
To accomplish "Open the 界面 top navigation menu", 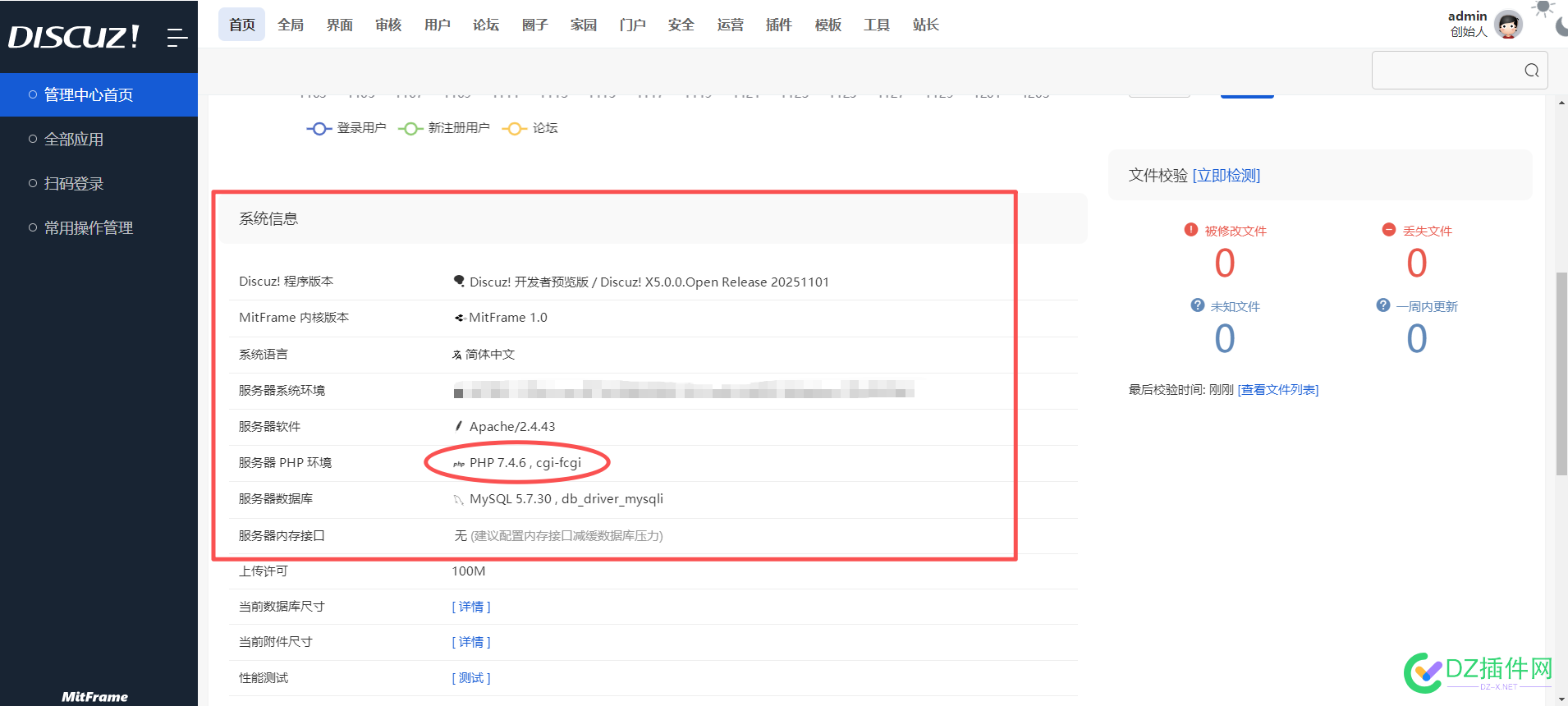I will click(x=340, y=25).
